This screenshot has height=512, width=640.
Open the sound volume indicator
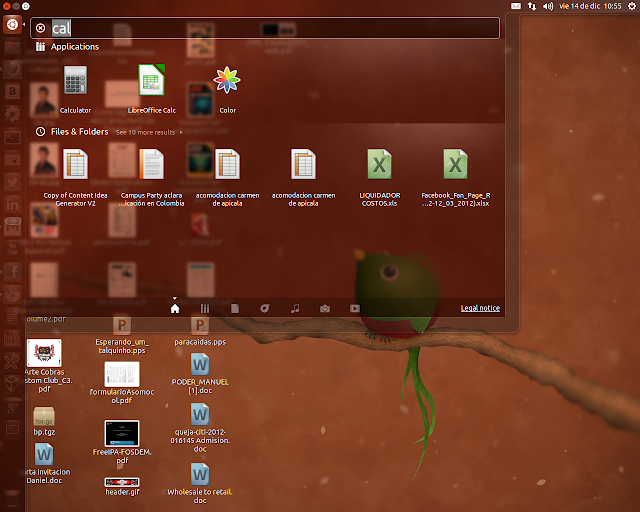pyautogui.click(x=548, y=6)
